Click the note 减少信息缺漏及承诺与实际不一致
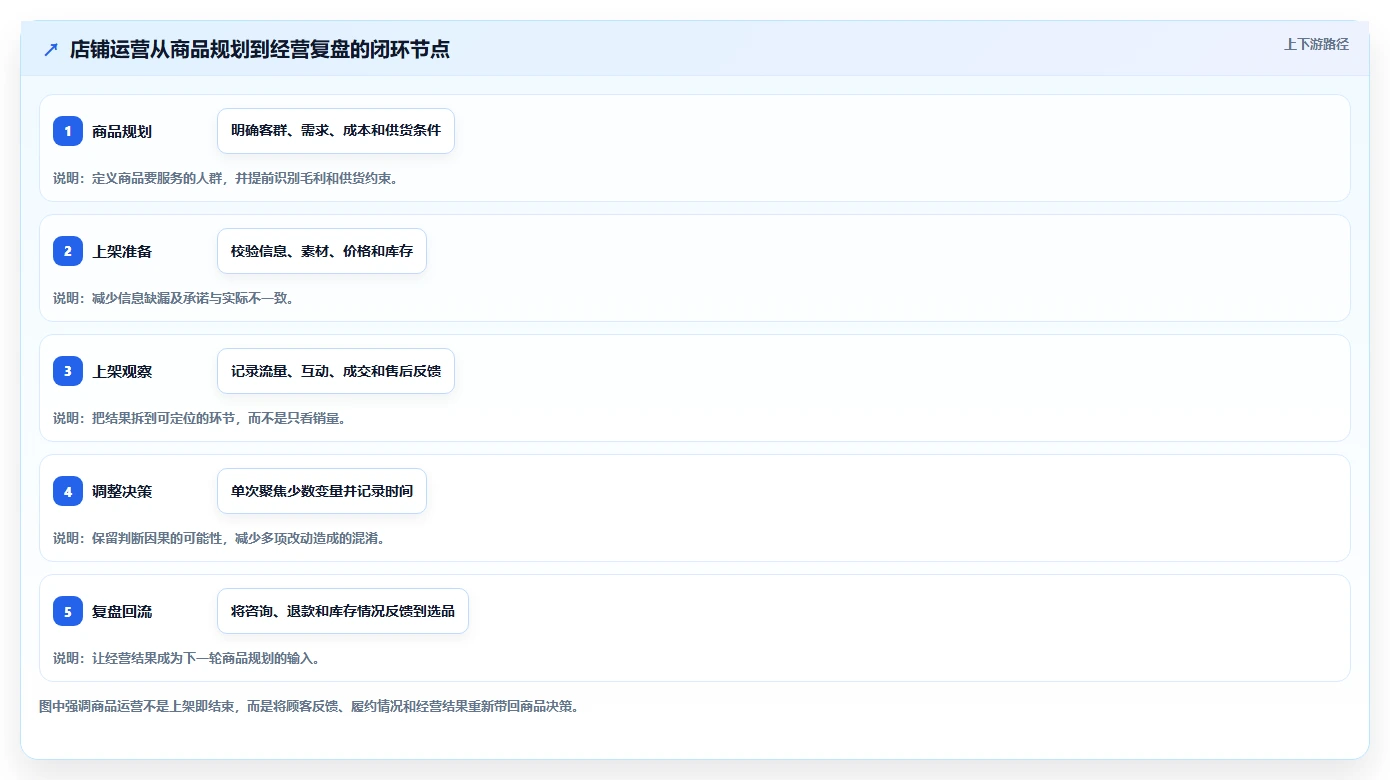1390x780 pixels. tap(173, 298)
